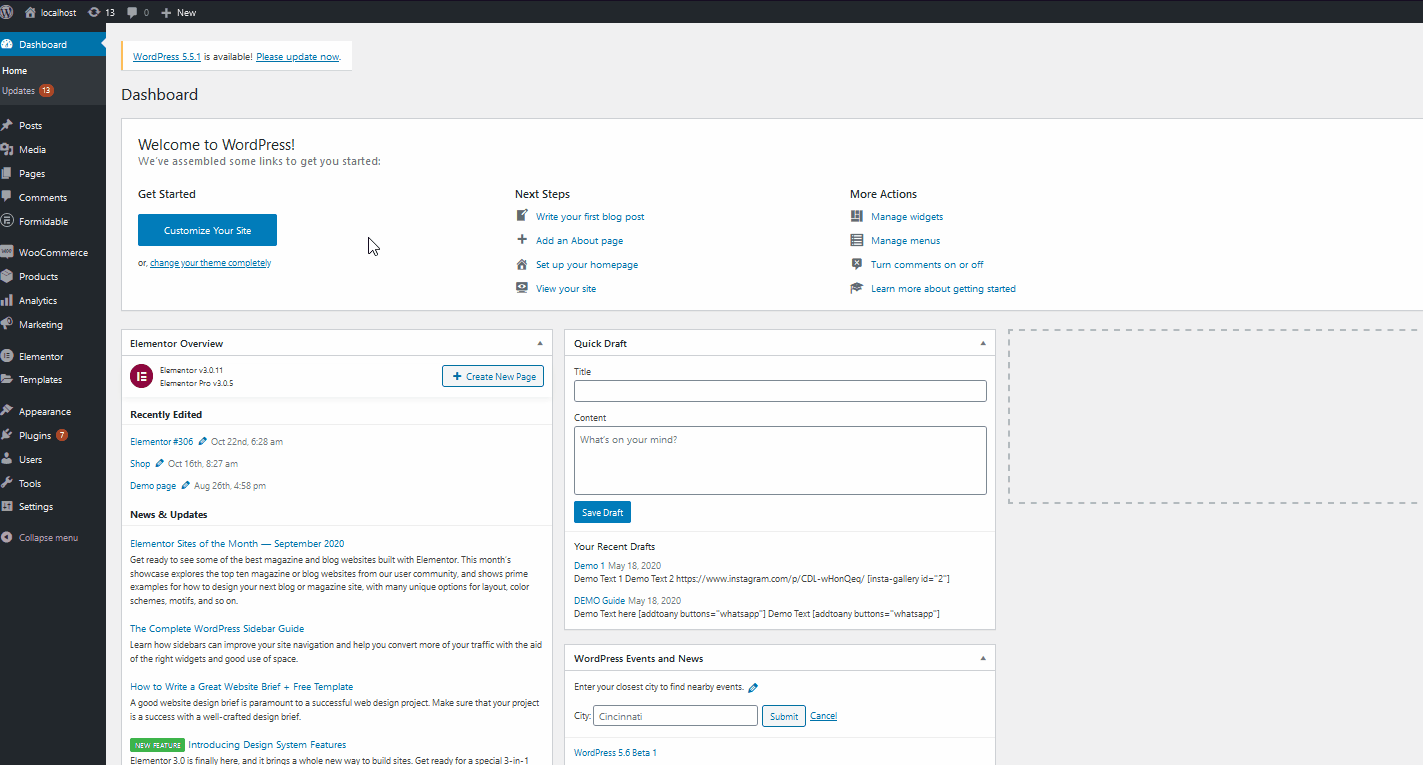The image size is (1423, 765).
Task: Open the Add an About page link
Action: (579, 240)
